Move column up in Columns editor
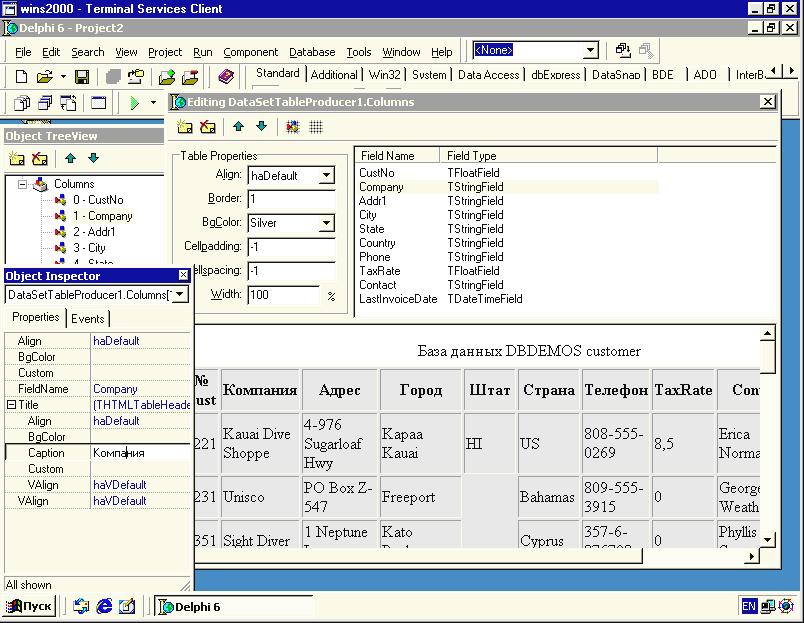804x623 pixels. (x=238, y=127)
